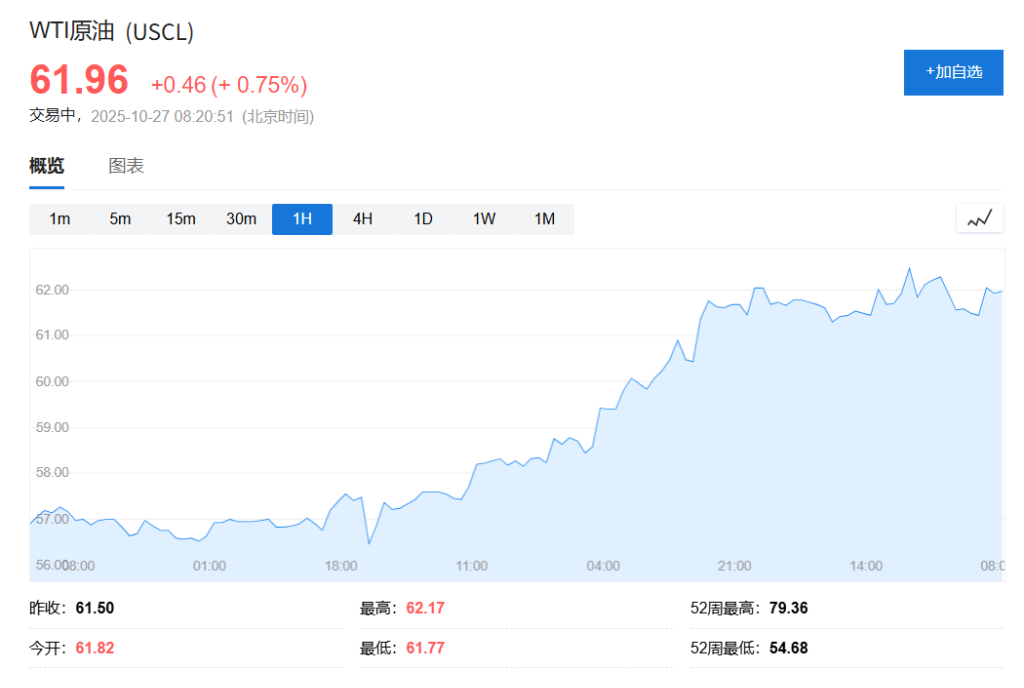1024x688 pixels.
Task: Select the active 1H interval button
Action: (x=302, y=219)
